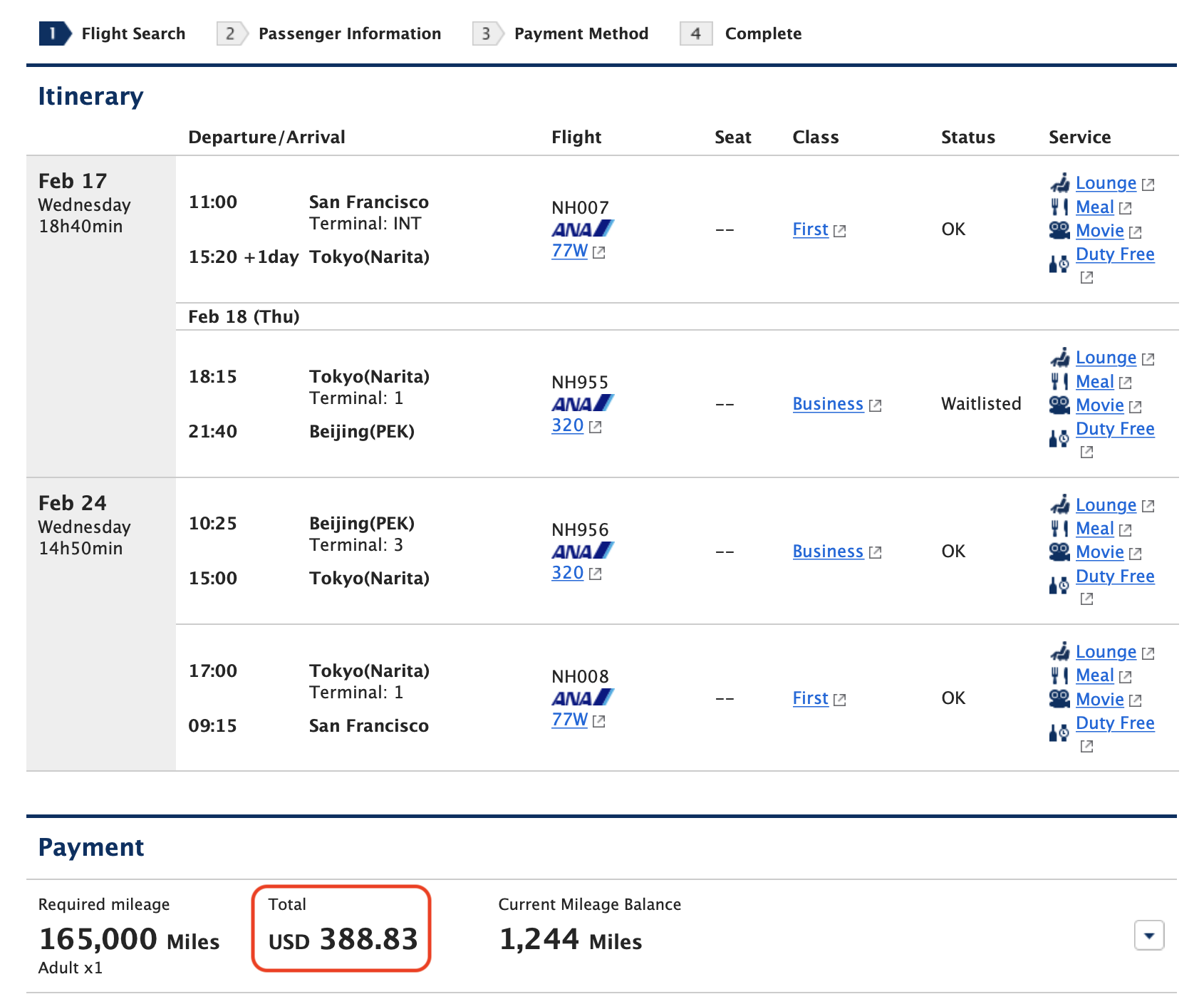Open First class link for NH007
The height and width of the screenshot is (999, 1204).
(x=811, y=229)
